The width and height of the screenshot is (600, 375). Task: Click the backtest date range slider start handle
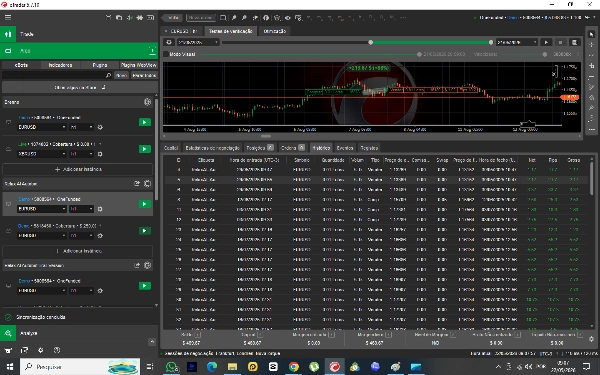point(370,42)
